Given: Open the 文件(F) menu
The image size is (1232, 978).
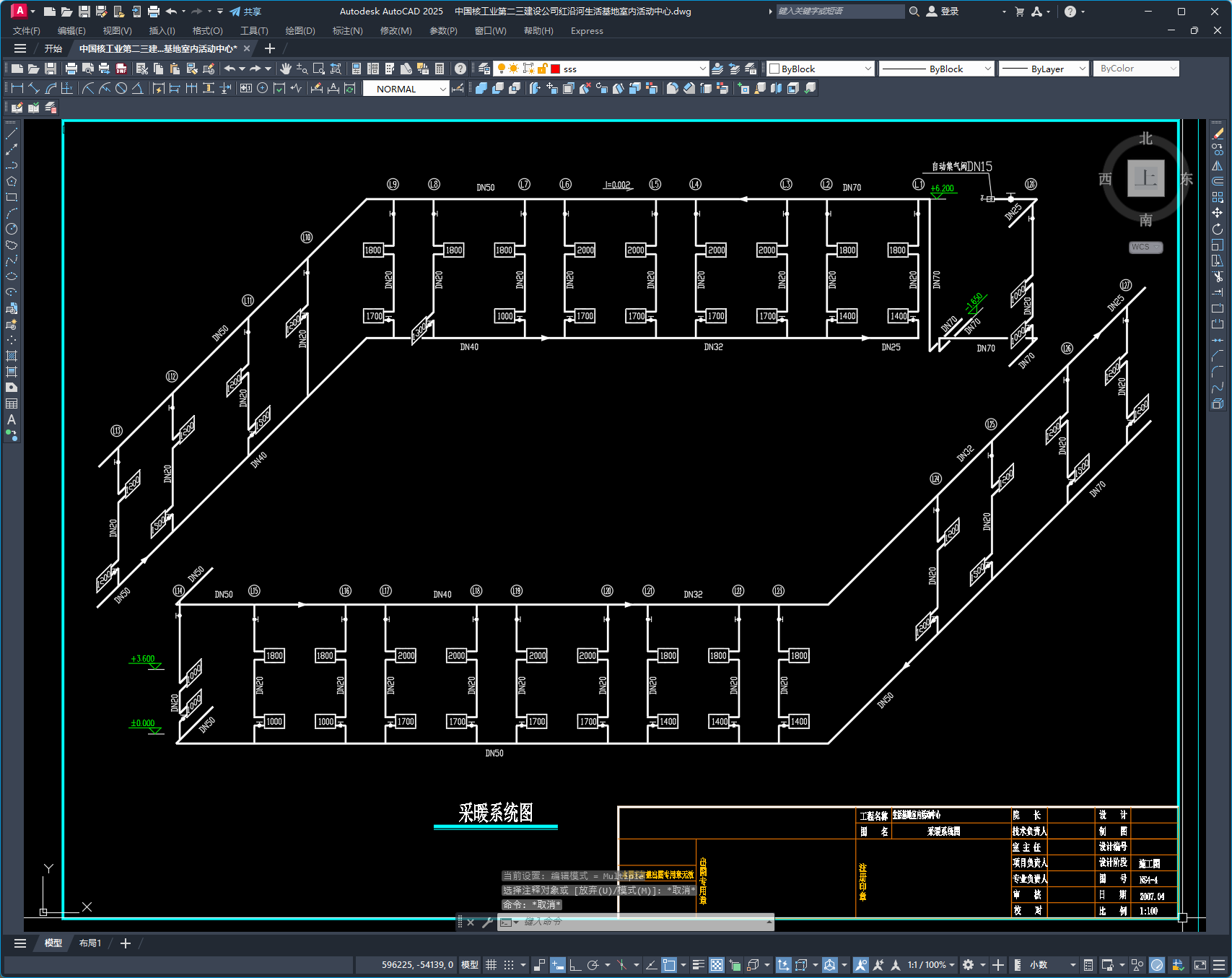Looking at the screenshot, I should click(27, 30).
